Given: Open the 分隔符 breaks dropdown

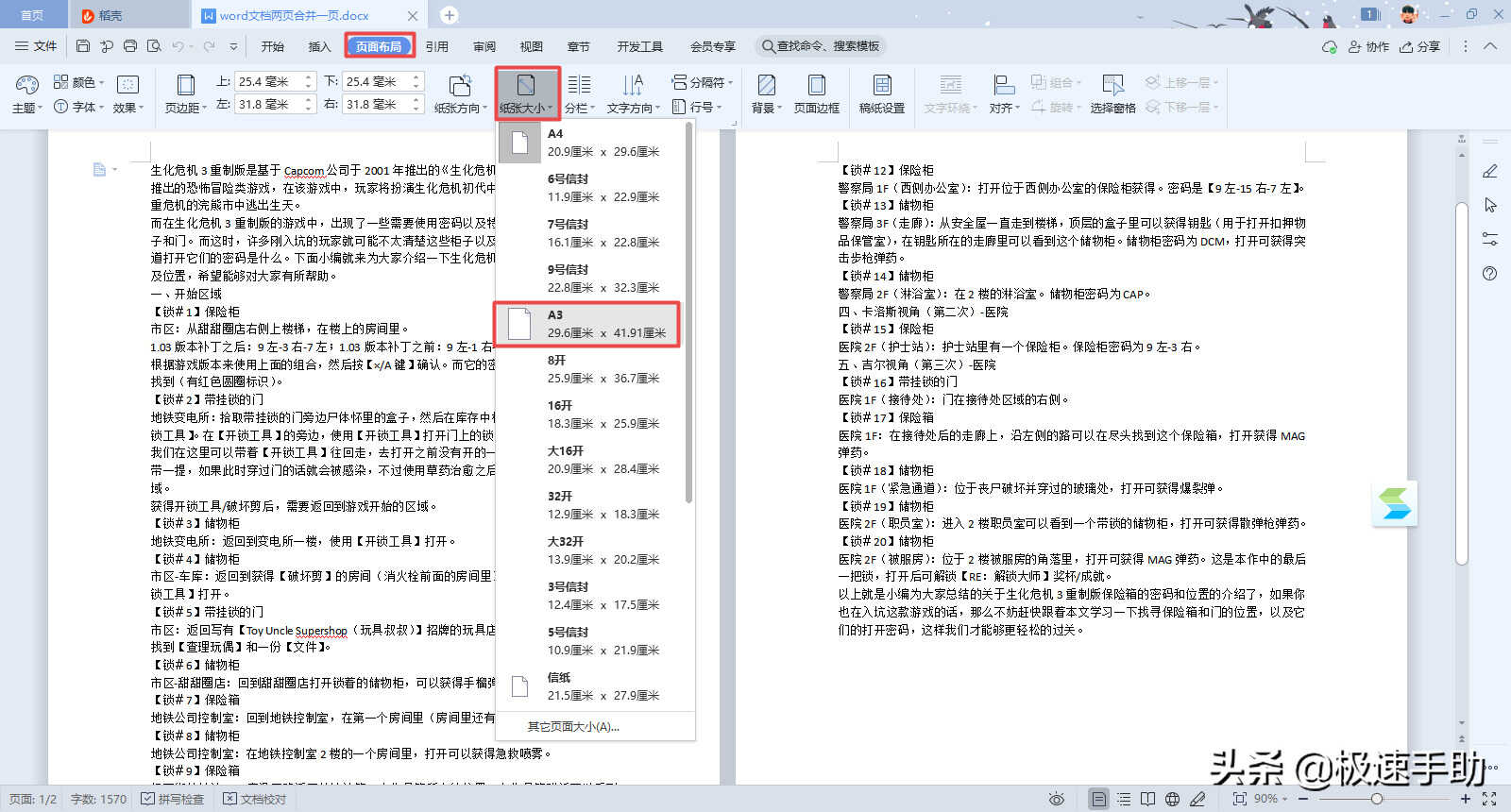Looking at the screenshot, I should pos(702,82).
